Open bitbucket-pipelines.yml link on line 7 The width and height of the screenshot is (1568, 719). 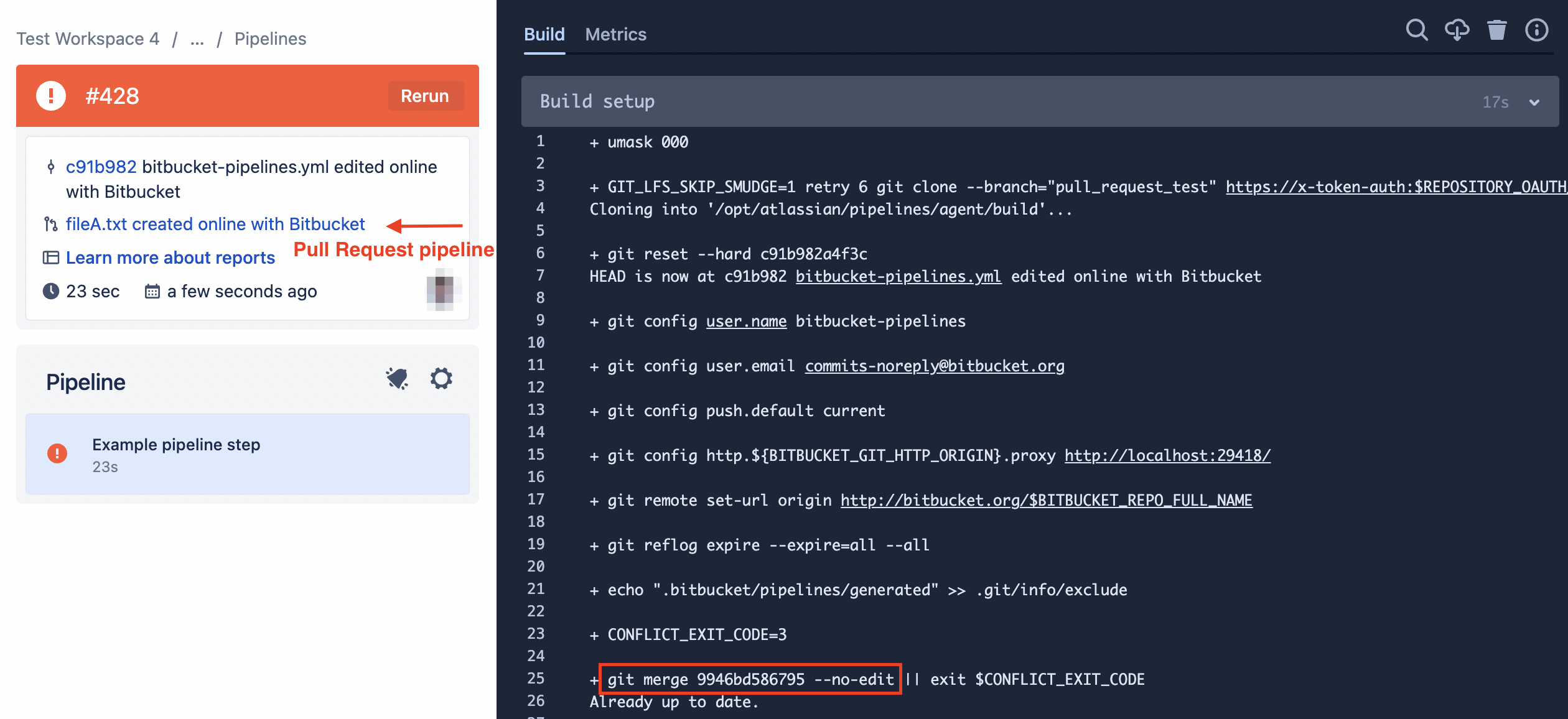coord(898,276)
